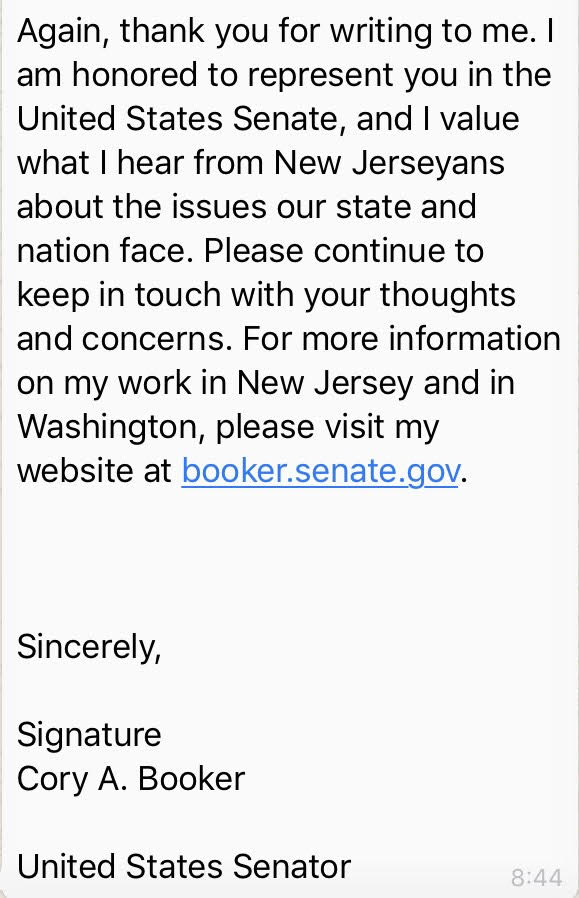Click the word 'honored' in the second line

coord(135,75)
